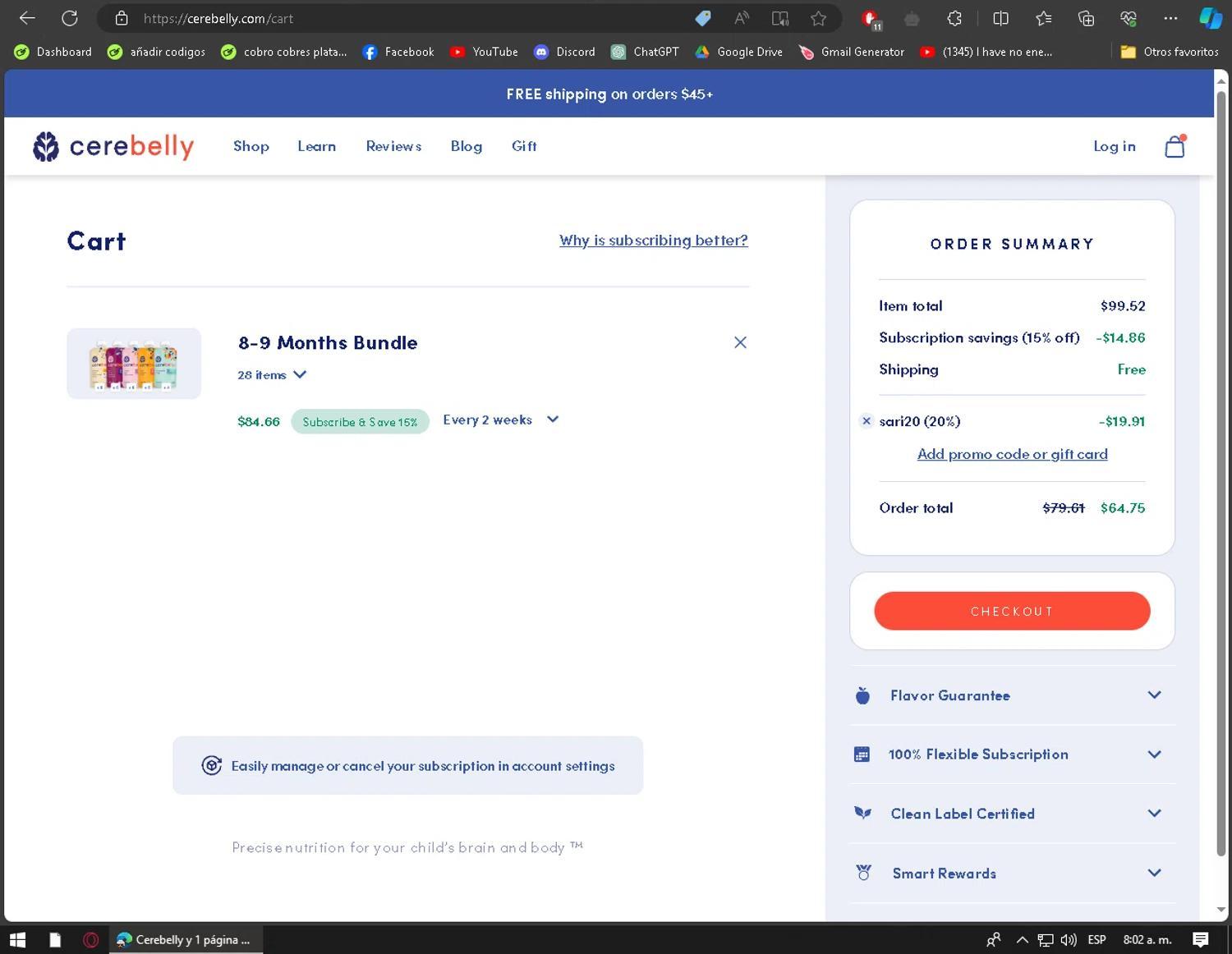Show hidden tray icons chevron
The height and width of the screenshot is (954, 1232).
point(1023,940)
